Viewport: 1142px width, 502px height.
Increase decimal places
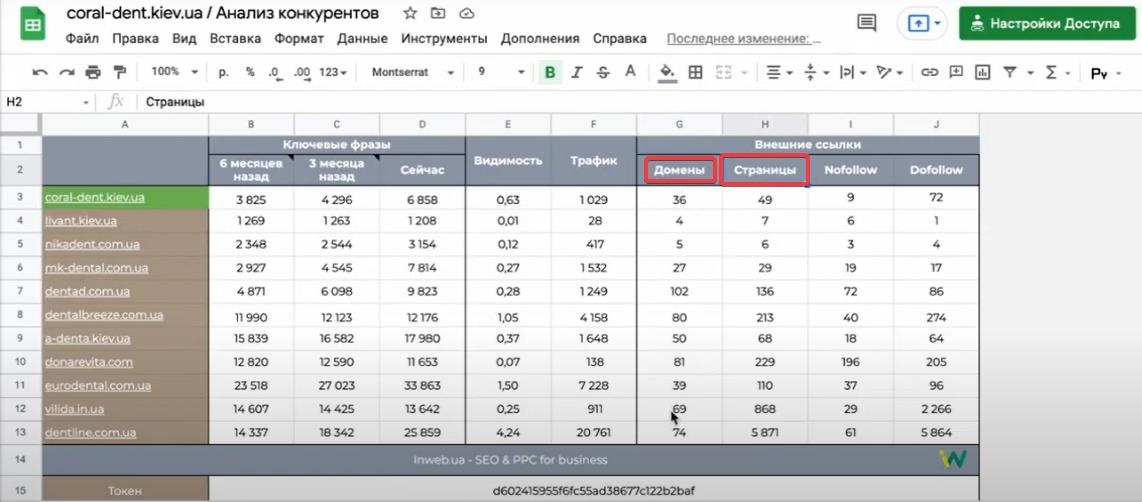point(301,72)
